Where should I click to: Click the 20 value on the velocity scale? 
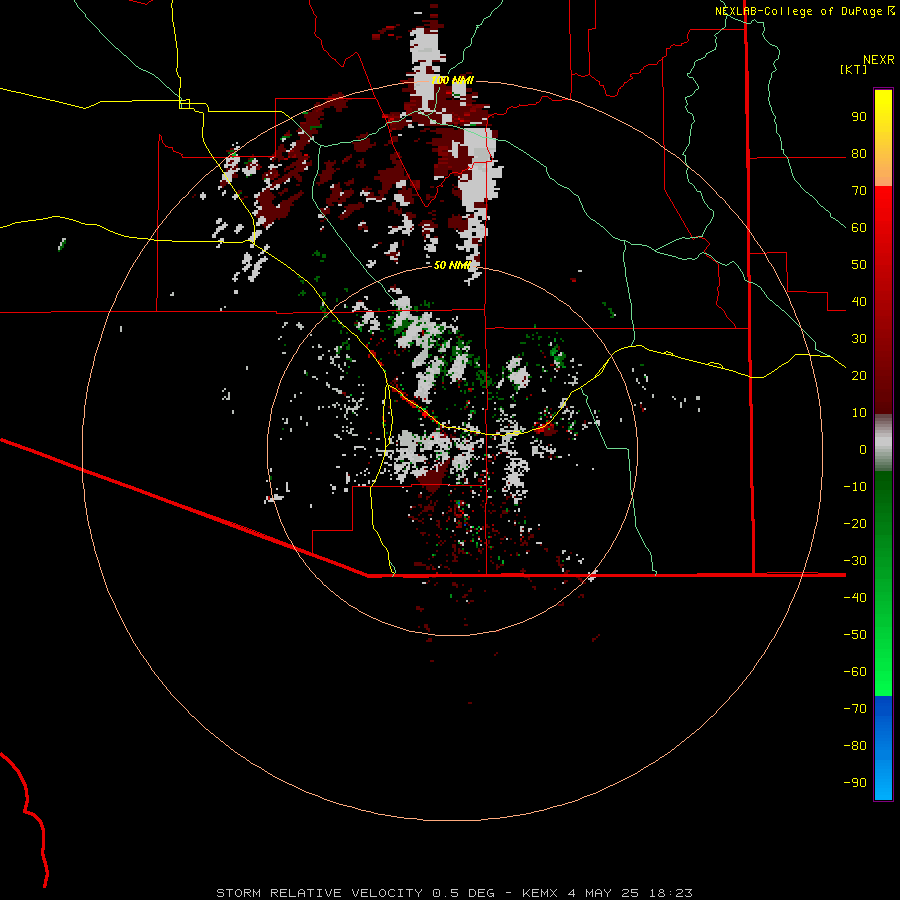tap(859, 375)
